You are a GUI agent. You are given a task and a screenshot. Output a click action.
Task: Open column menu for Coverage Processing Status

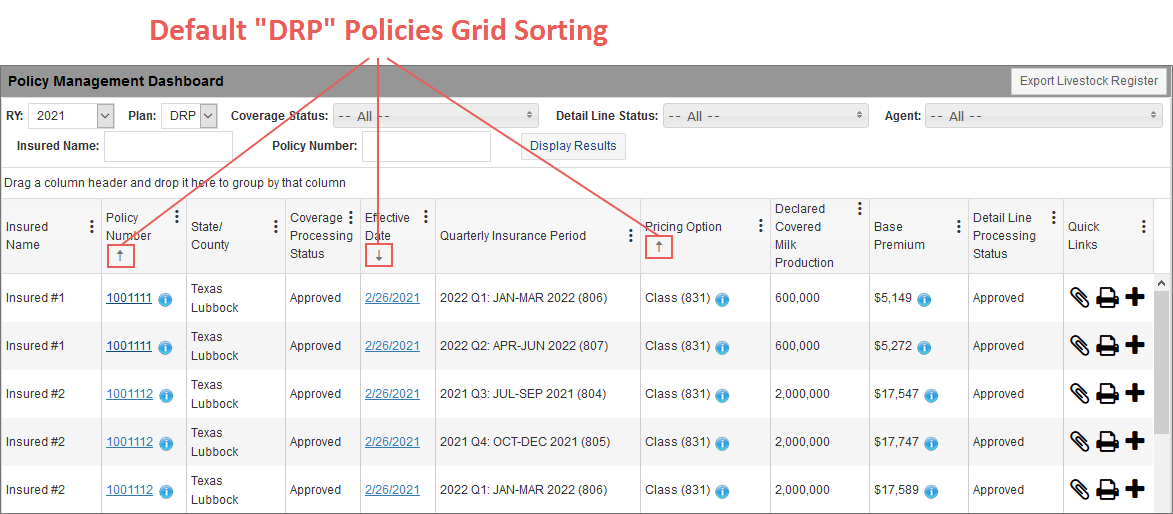(350, 218)
